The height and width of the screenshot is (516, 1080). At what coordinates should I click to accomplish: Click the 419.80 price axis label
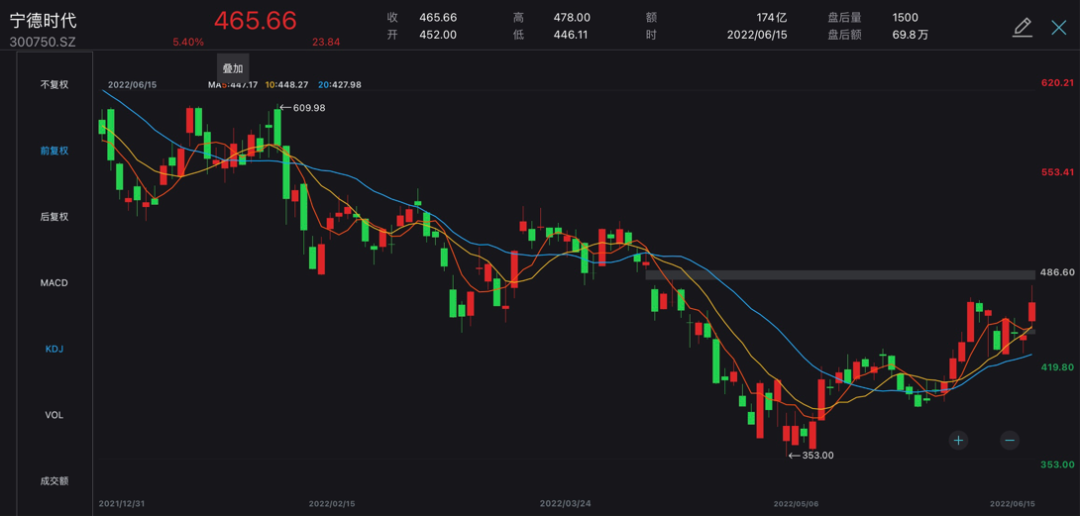[1058, 367]
